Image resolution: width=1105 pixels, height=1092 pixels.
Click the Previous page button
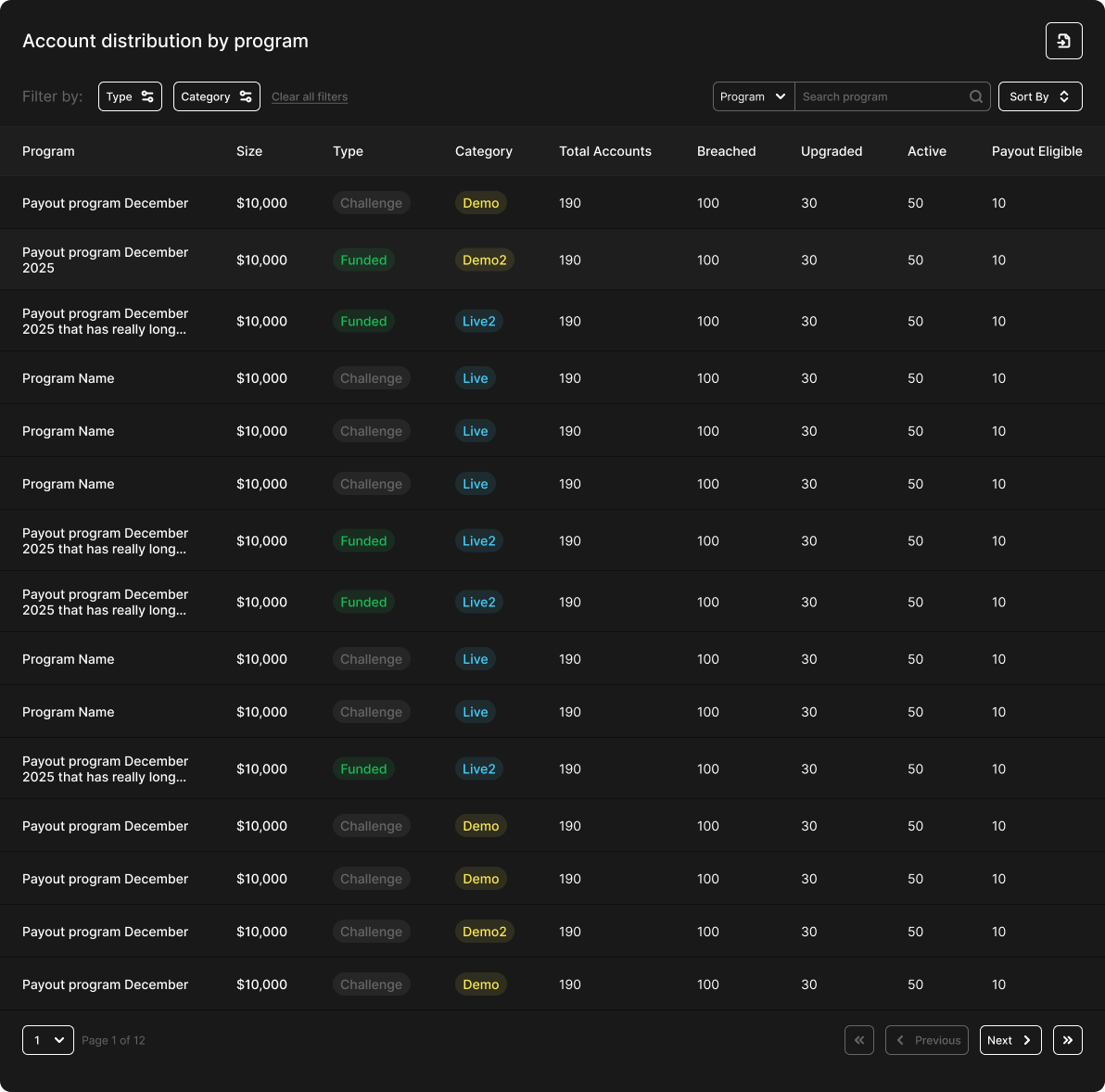pos(927,1040)
